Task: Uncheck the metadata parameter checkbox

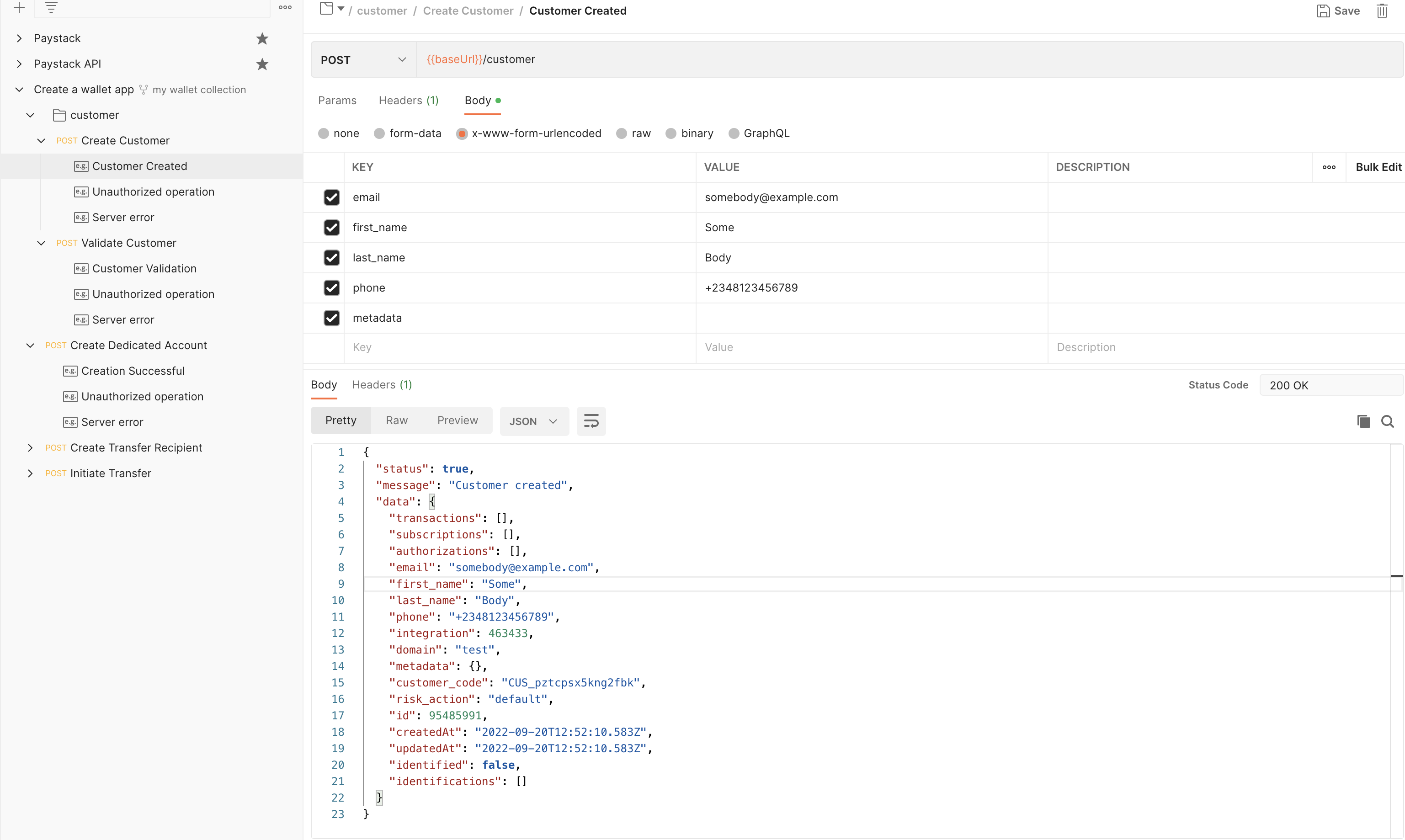Action: point(332,318)
